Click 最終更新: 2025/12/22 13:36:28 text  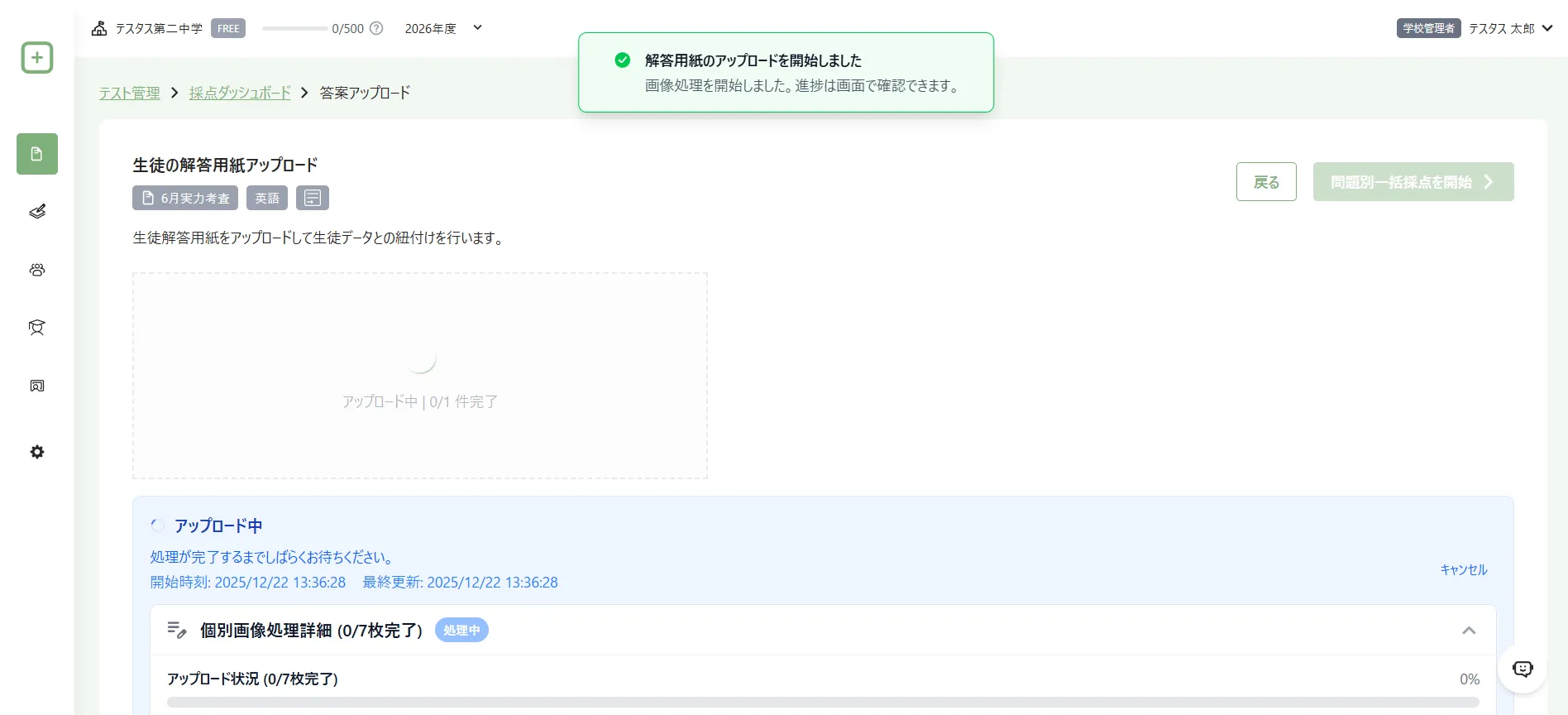[x=460, y=582]
